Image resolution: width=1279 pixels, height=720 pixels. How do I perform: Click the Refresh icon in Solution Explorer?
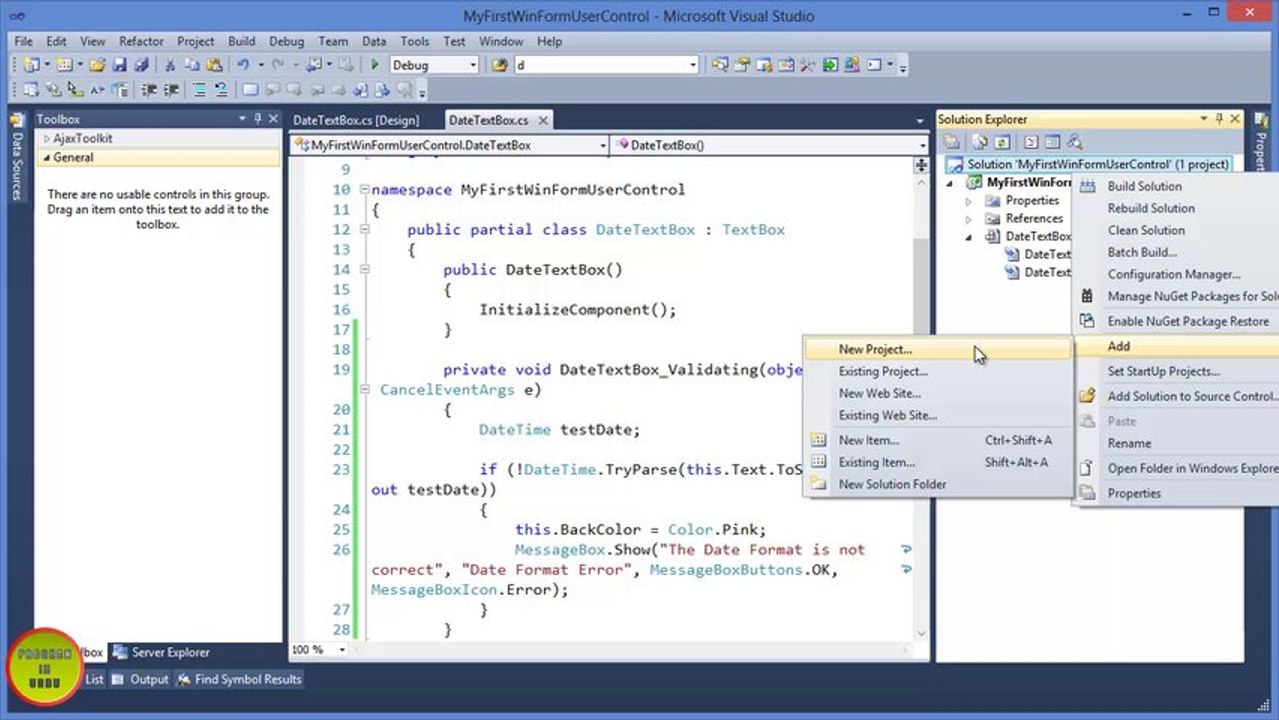coord(1002,142)
